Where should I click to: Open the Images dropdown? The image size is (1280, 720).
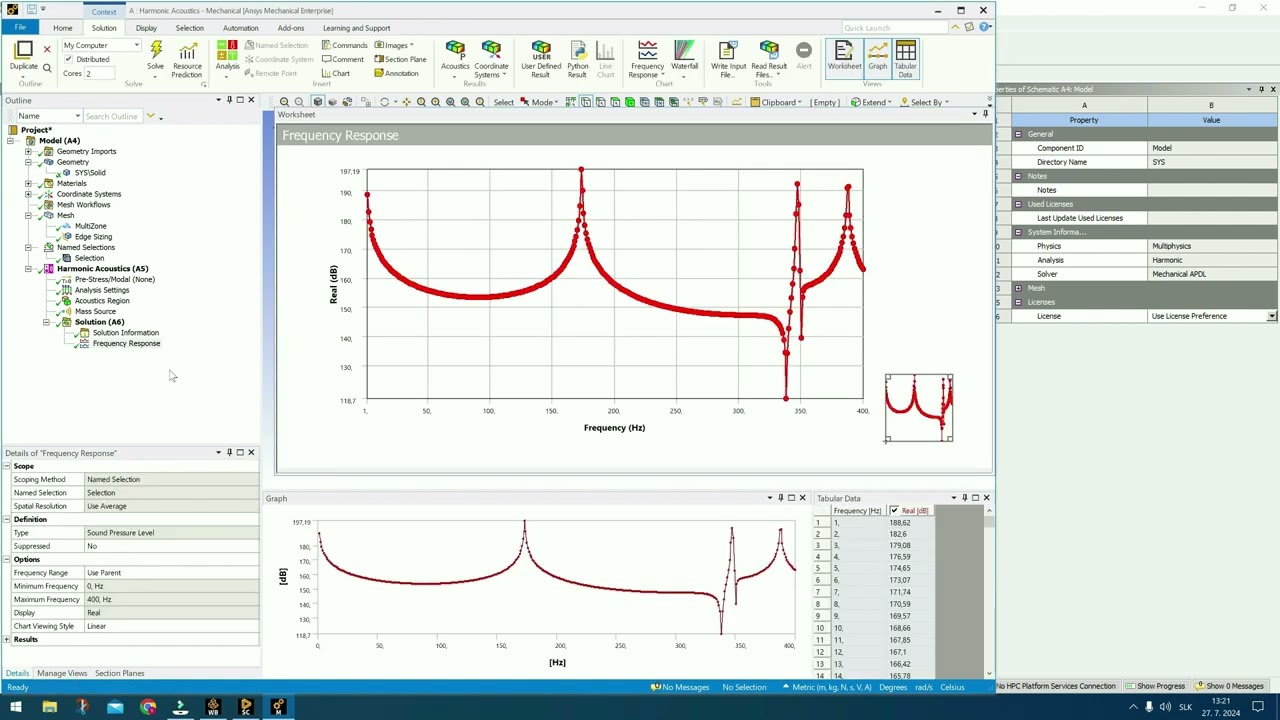pyautogui.click(x=394, y=45)
